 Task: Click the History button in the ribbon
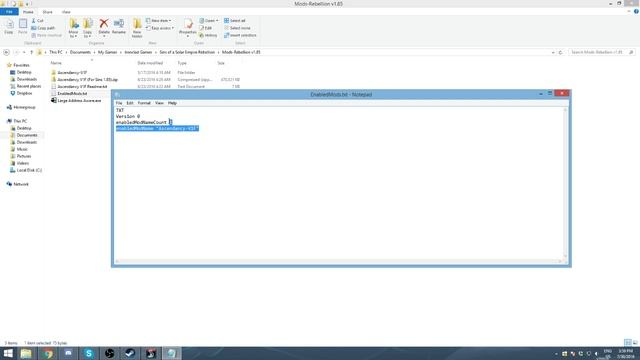(208, 35)
